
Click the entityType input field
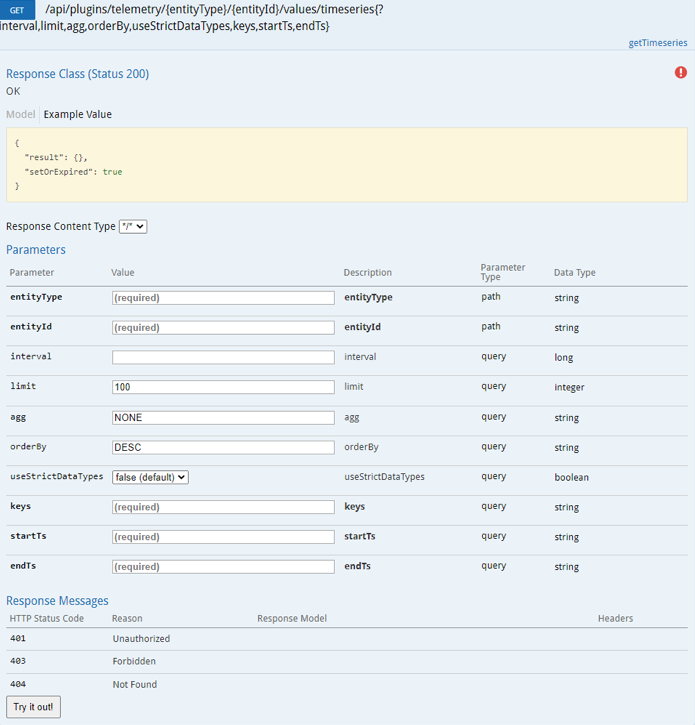click(x=223, y=298)
